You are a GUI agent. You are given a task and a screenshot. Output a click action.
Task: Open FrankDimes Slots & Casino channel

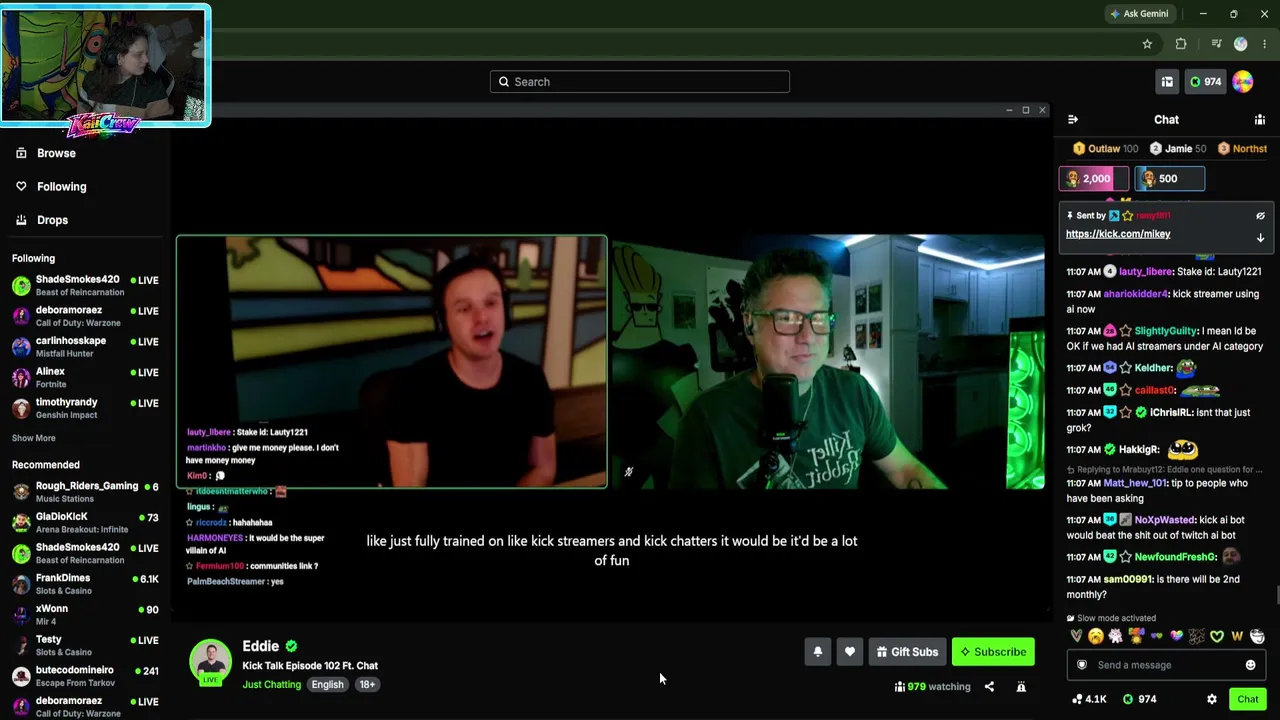86,584
